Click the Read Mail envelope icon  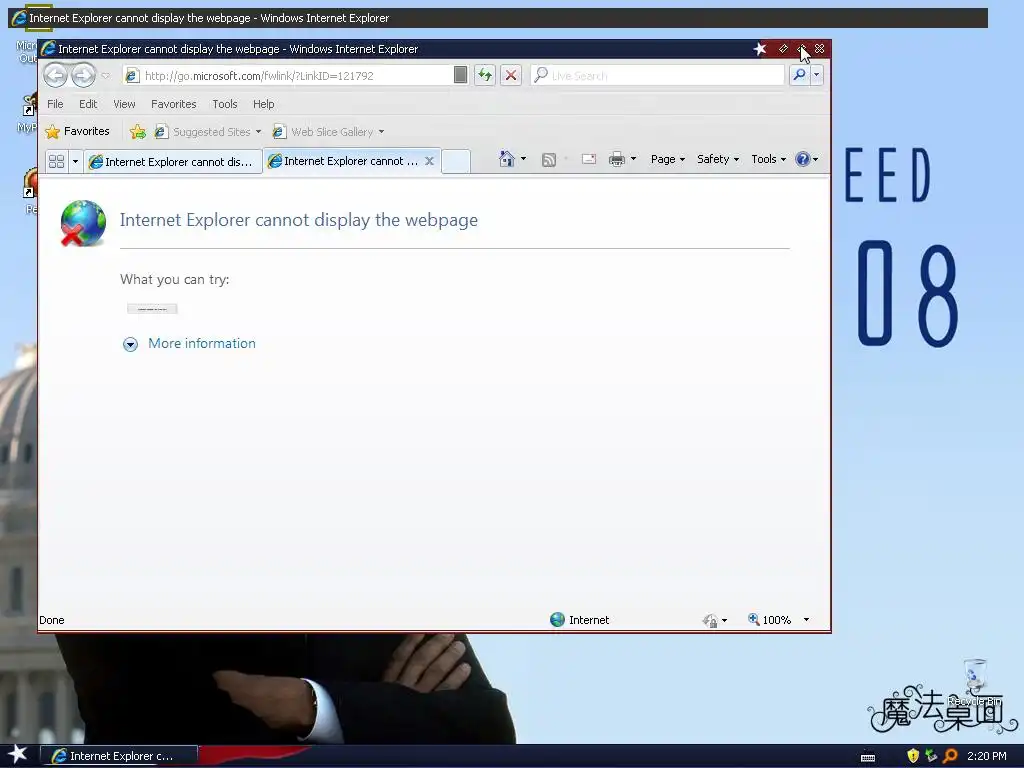[588, 159]
